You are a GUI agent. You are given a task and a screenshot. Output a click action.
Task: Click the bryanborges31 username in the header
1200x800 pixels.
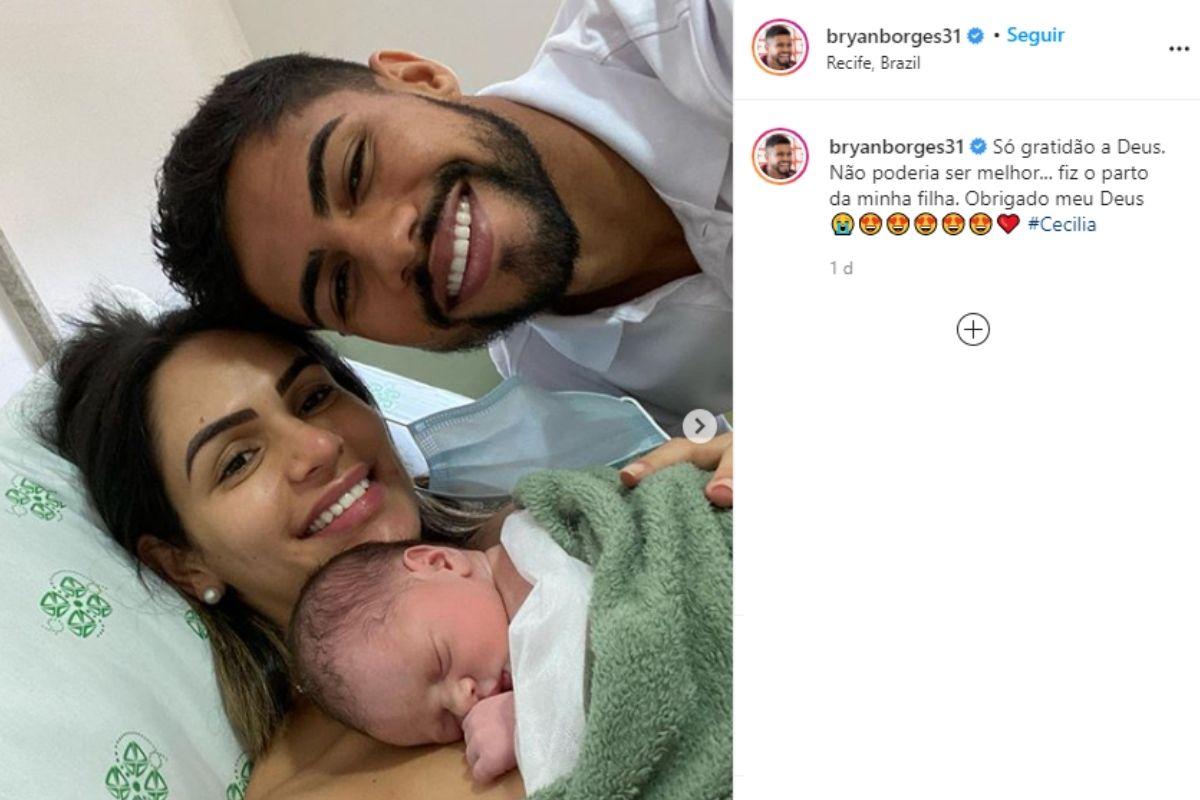point(895,36)
